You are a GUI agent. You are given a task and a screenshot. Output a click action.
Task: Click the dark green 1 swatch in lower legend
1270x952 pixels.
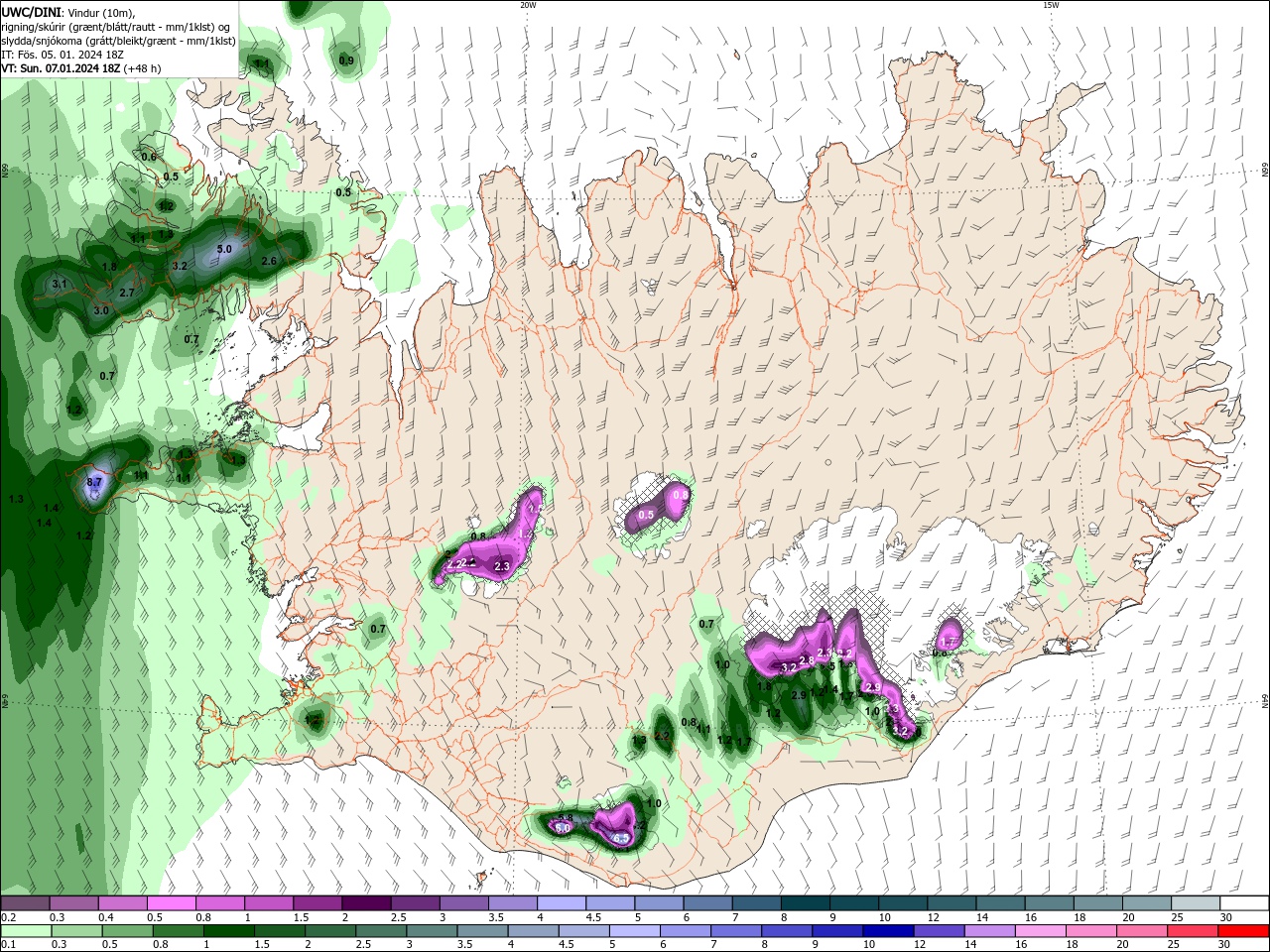[228, 931]
